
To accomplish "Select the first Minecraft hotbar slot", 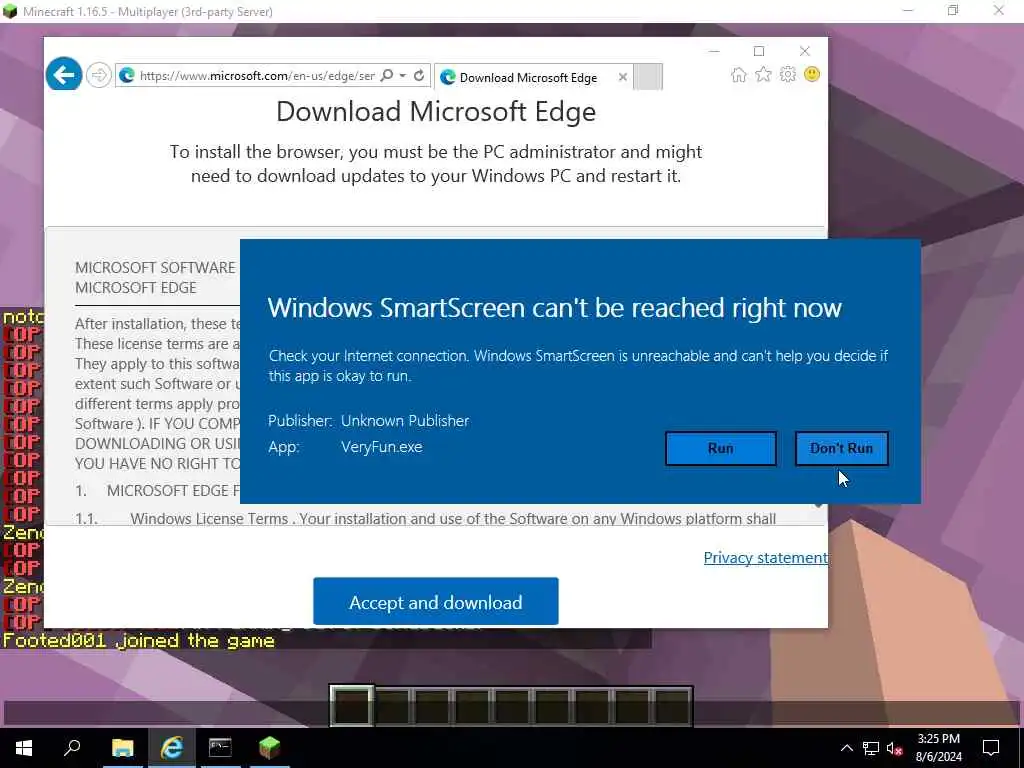I will coord(352,706).
